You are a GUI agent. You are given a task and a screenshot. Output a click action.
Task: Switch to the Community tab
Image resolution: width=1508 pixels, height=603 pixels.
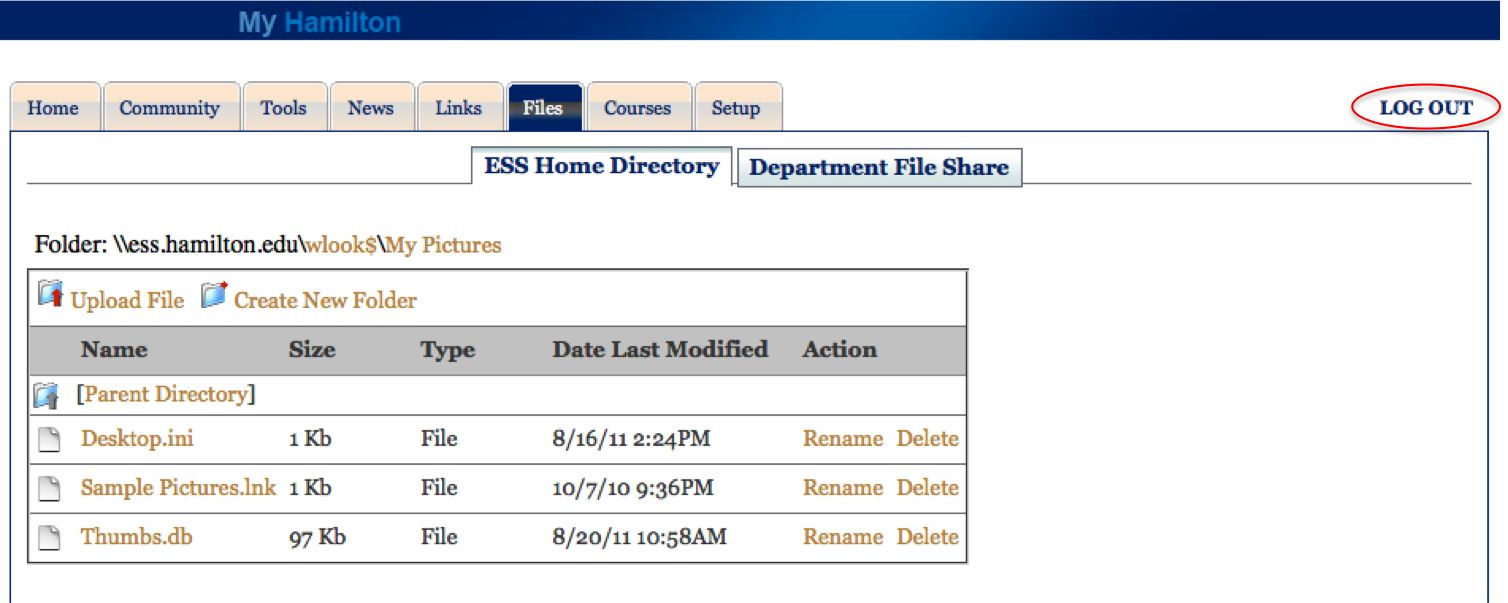(x=170, y=108)
